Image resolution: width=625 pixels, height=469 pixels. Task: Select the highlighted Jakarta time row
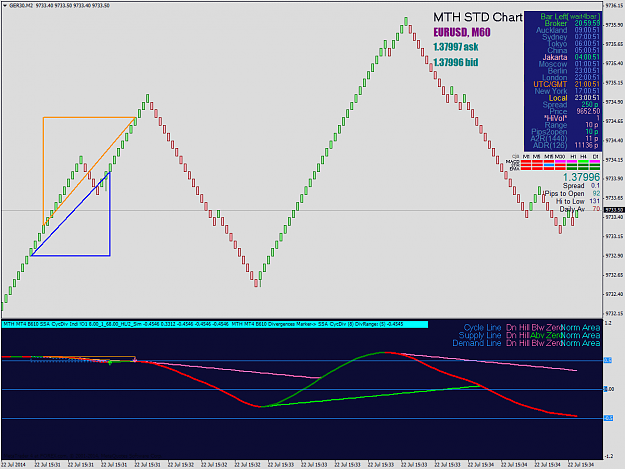571,57
